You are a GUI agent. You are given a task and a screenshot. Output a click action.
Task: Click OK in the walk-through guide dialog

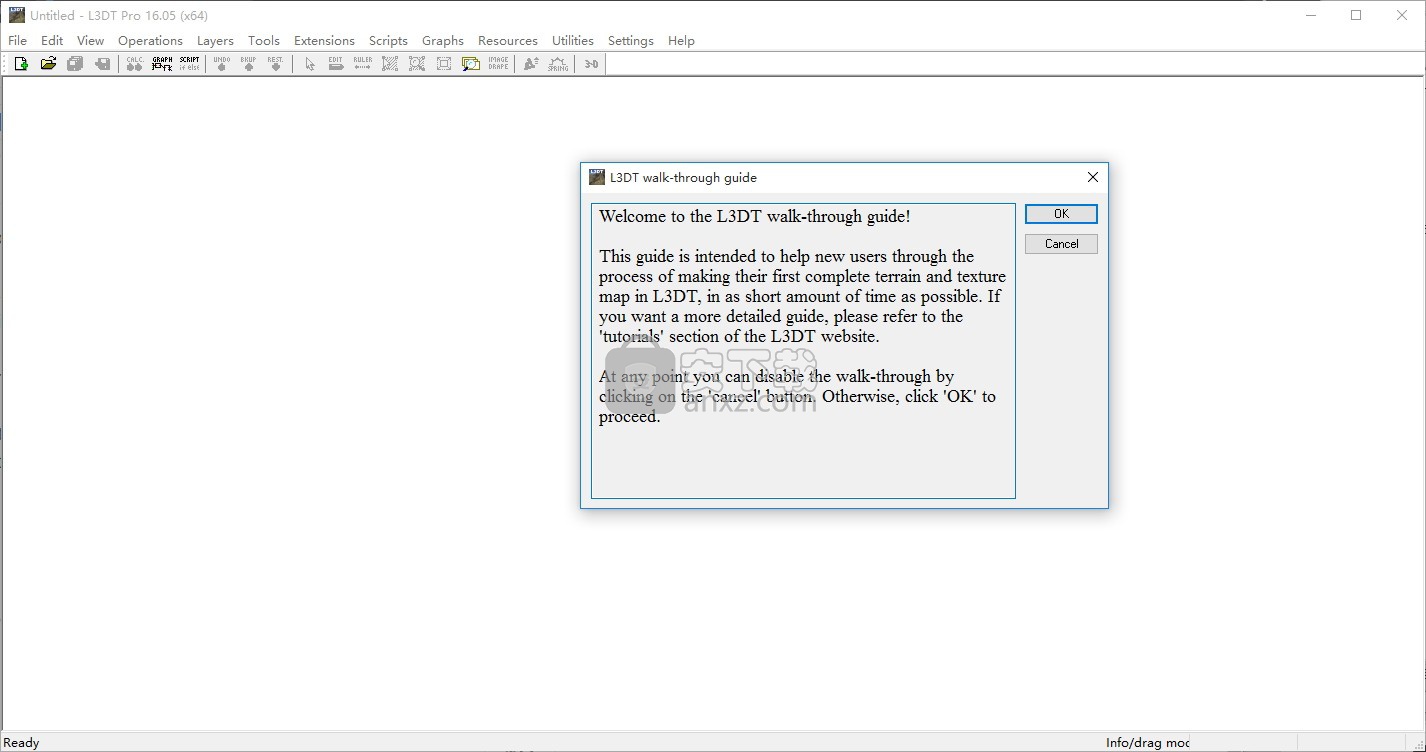tap(1061, 214)
